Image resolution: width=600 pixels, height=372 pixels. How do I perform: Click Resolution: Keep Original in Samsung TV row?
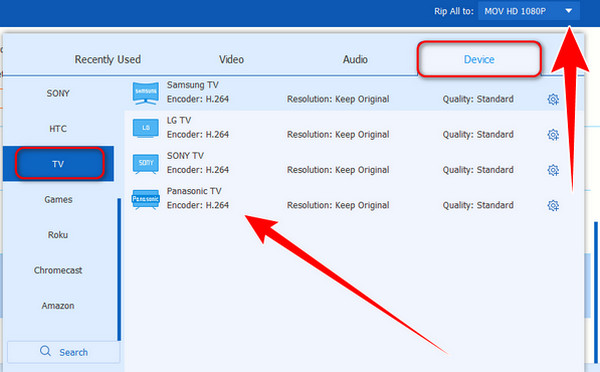338,99
